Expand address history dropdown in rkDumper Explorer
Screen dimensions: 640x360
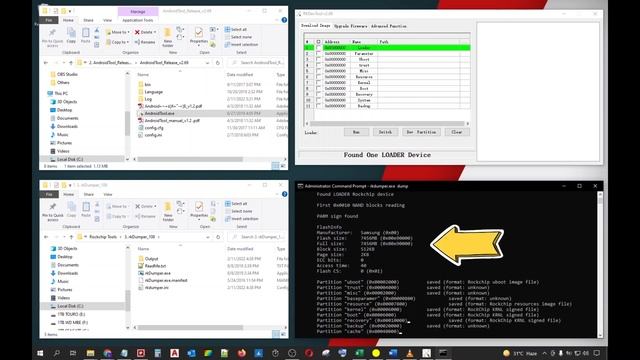tap(208, 237)
